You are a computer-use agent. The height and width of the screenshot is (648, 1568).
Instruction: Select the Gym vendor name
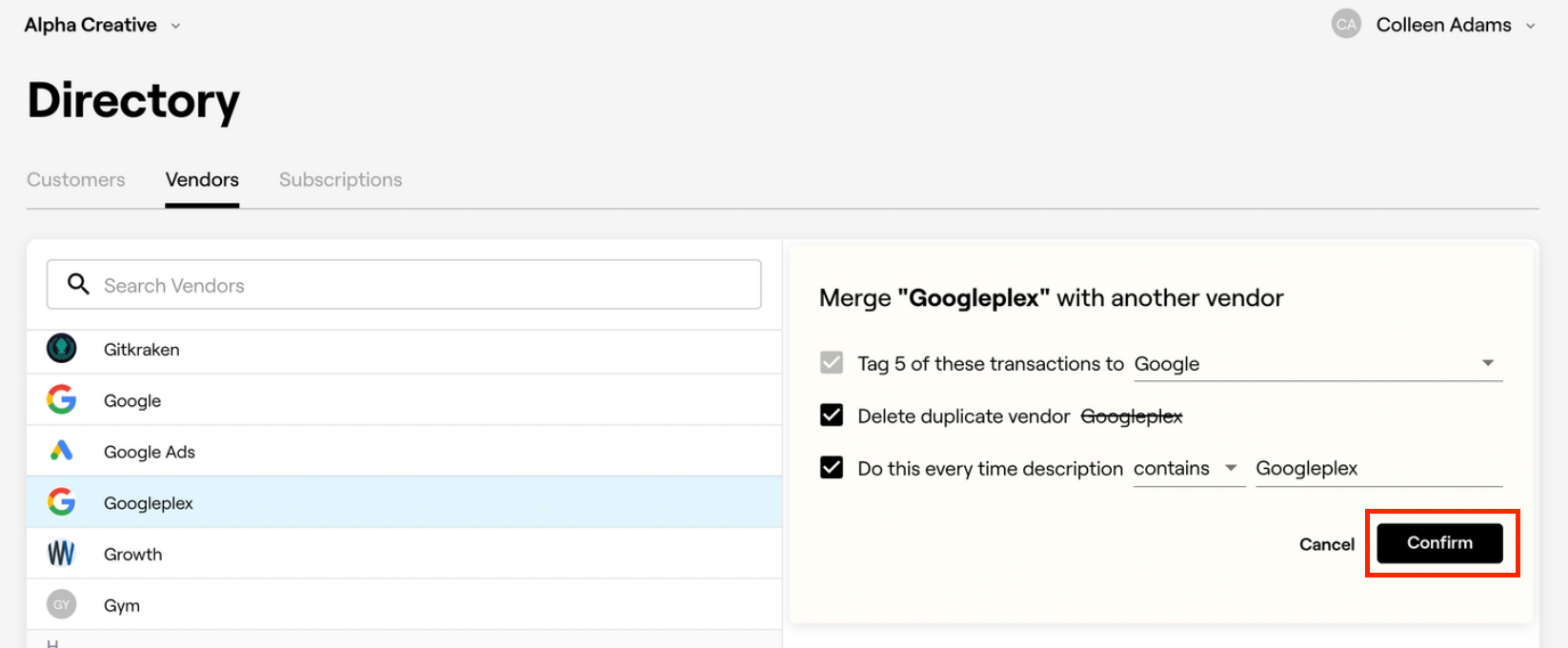[122, 606]
